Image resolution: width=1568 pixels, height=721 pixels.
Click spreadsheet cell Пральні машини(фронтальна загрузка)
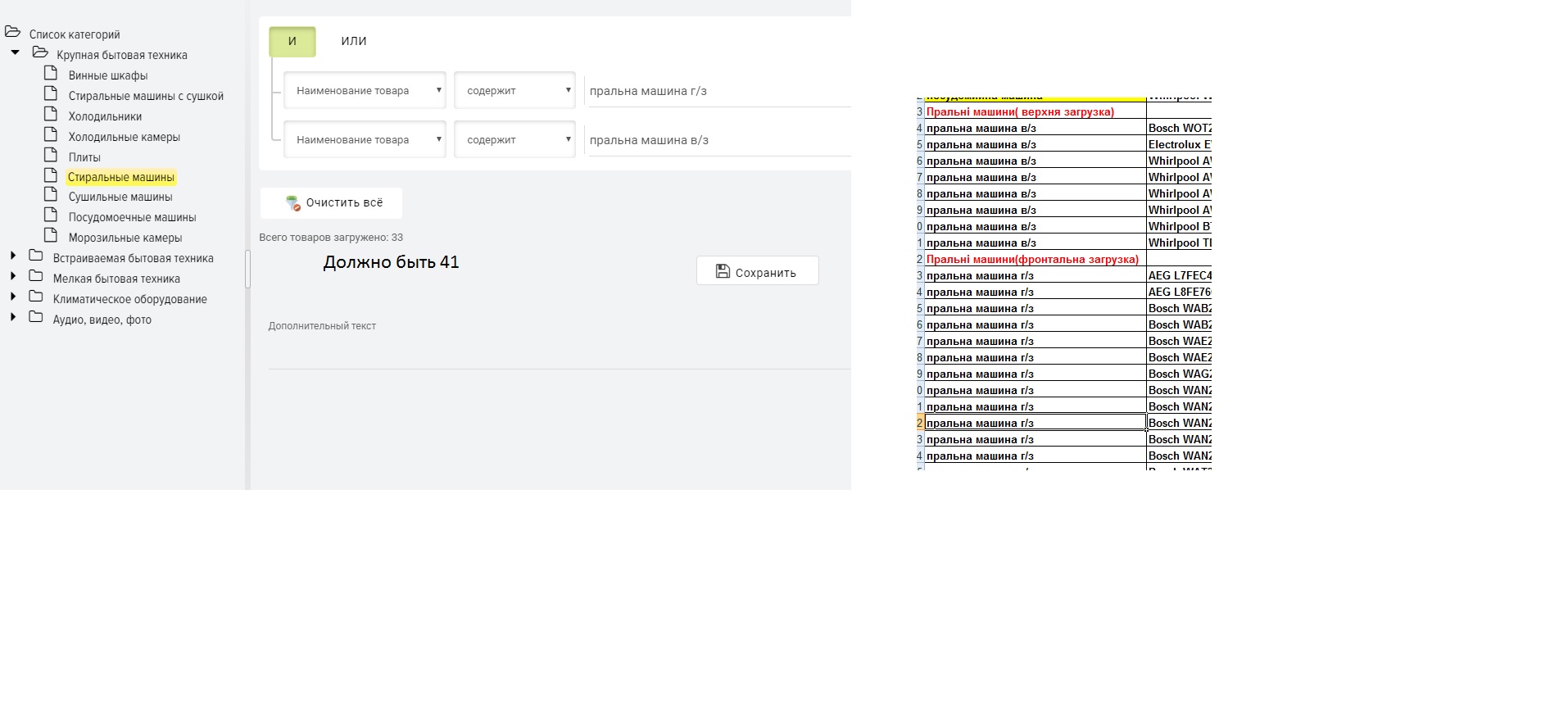tap(1036, 259)
